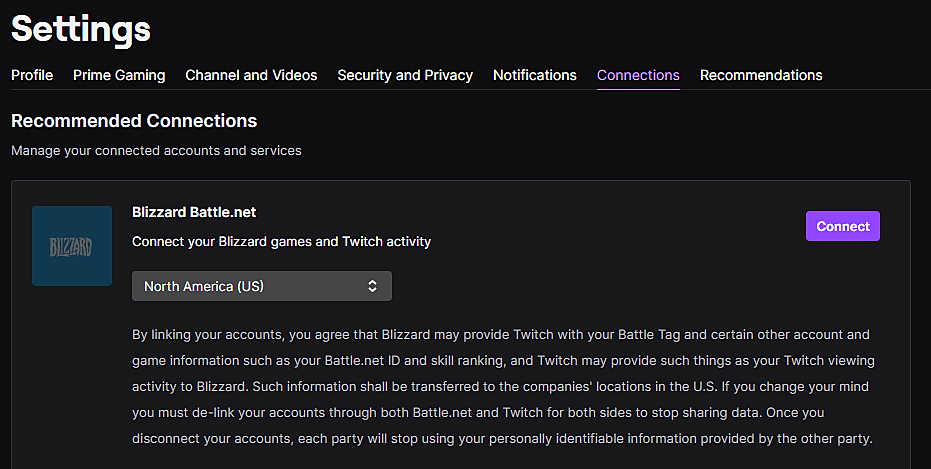Viewport: 931px width, 469px height.
Task: Click the "Manage your connected accounts" subtitle
Action: point(156,151)
